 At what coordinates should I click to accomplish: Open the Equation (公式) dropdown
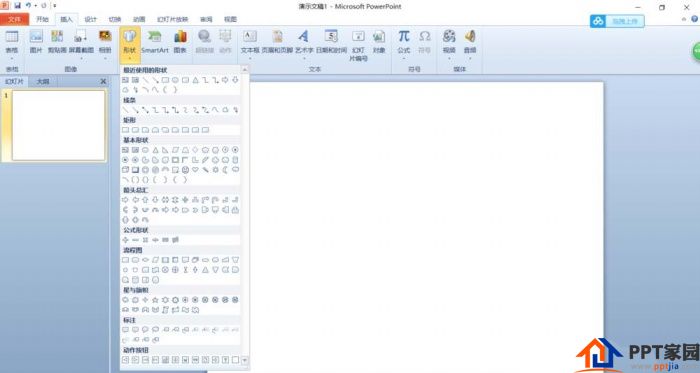[404, 44]
